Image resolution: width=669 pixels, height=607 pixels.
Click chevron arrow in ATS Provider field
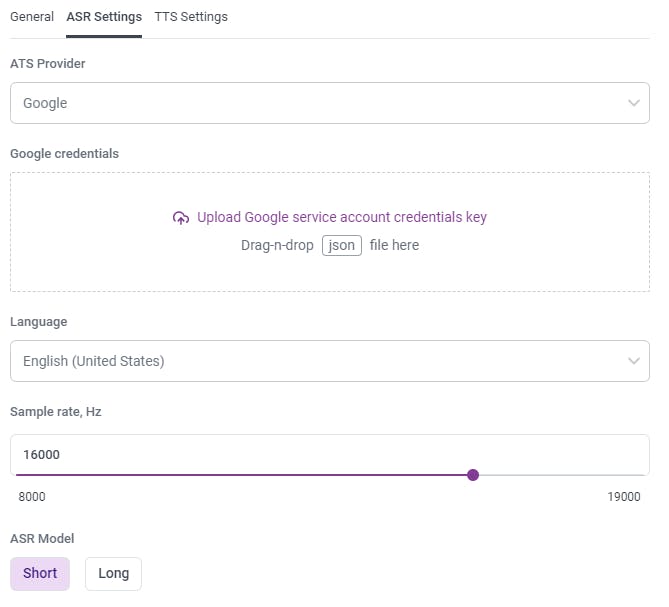633,103
